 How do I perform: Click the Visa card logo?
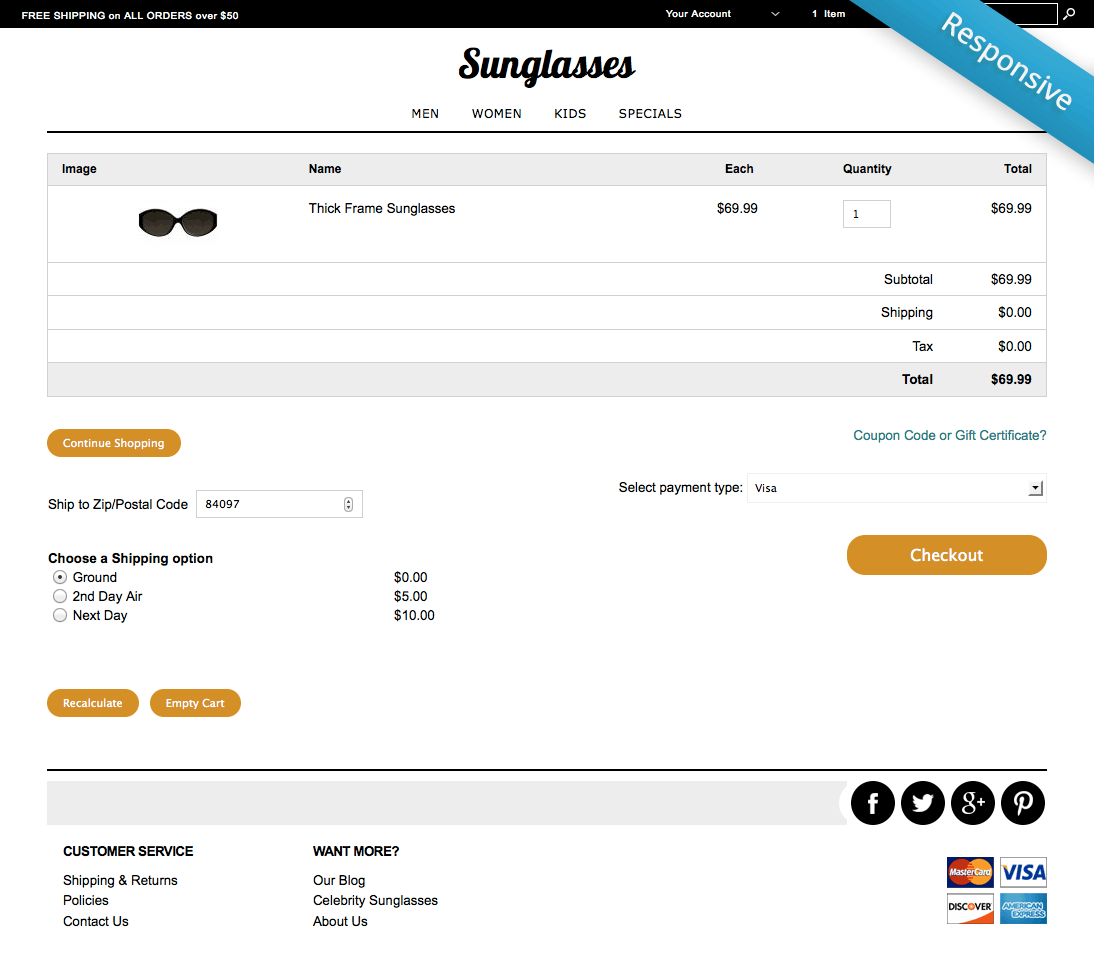1022,873
